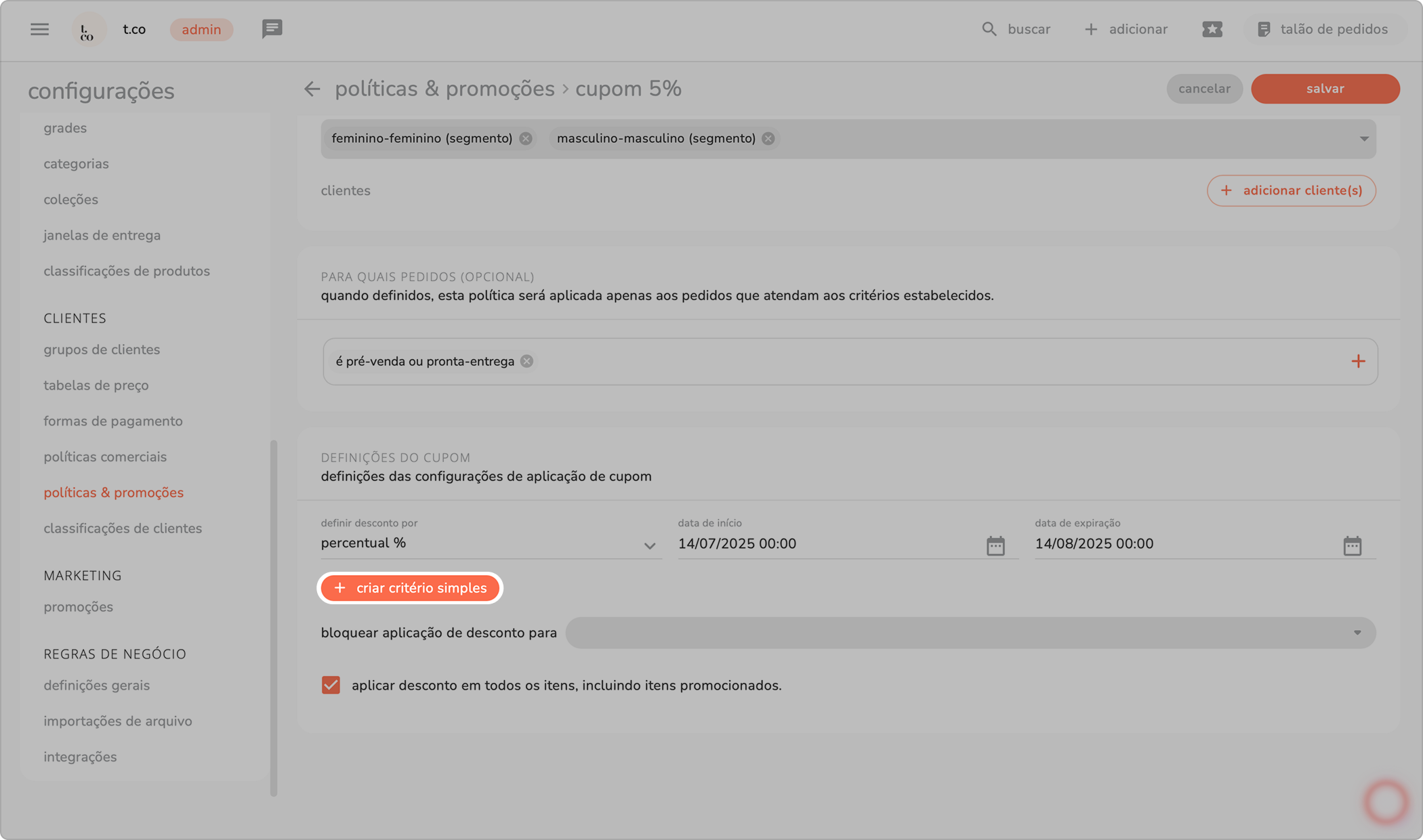
Task: Open the bloquear aplicação de desconto dropdown
Action: [x=970, y=633]
